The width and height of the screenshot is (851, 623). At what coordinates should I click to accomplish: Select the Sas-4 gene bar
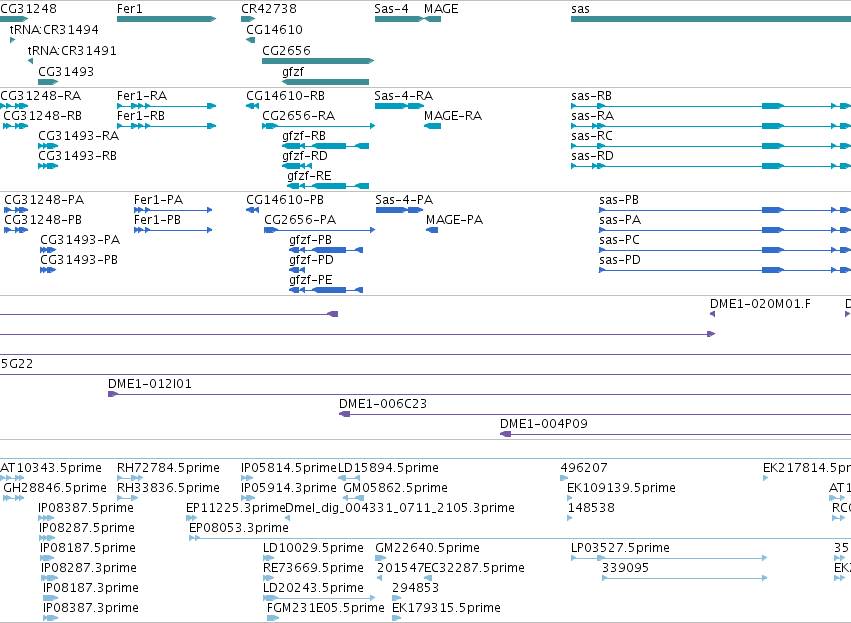click(x=399, y=19)
